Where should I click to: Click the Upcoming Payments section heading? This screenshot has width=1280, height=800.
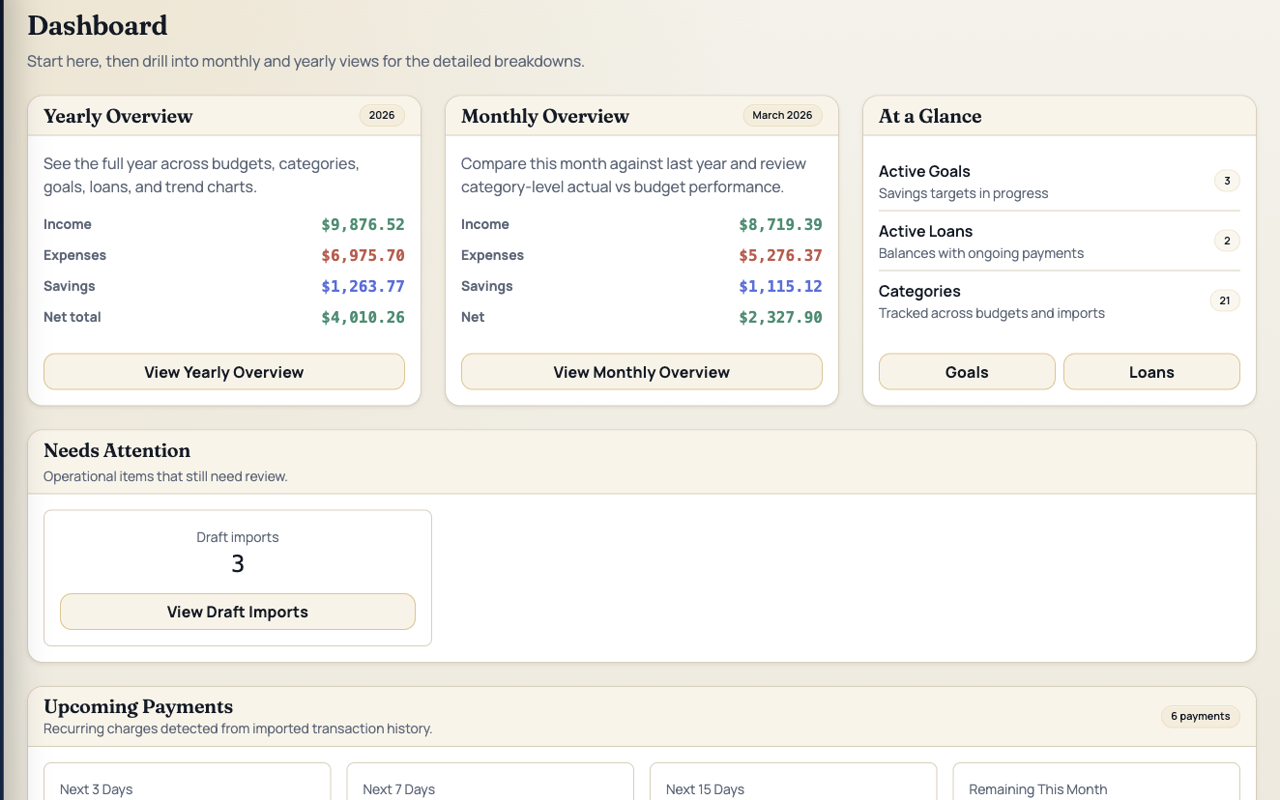[x=138, y=706]
